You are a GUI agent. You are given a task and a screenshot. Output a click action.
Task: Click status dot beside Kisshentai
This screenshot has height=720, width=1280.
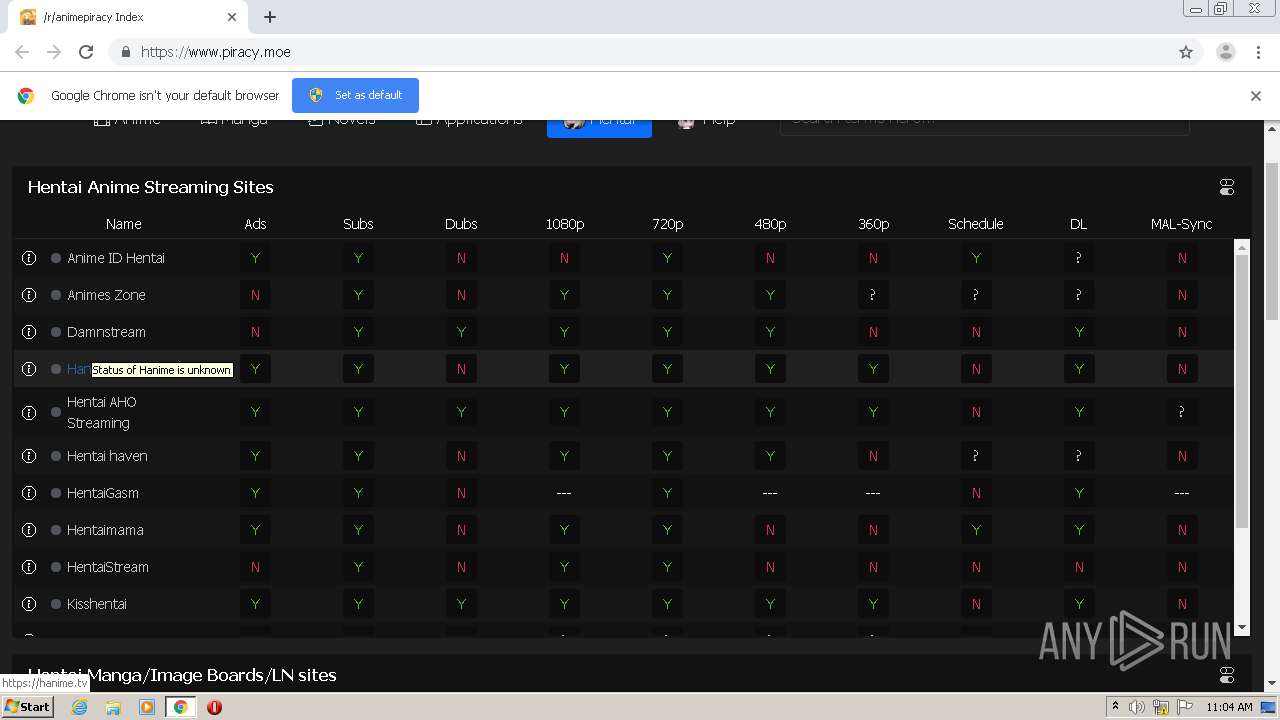pyautogui.click(x=56, y=604)
